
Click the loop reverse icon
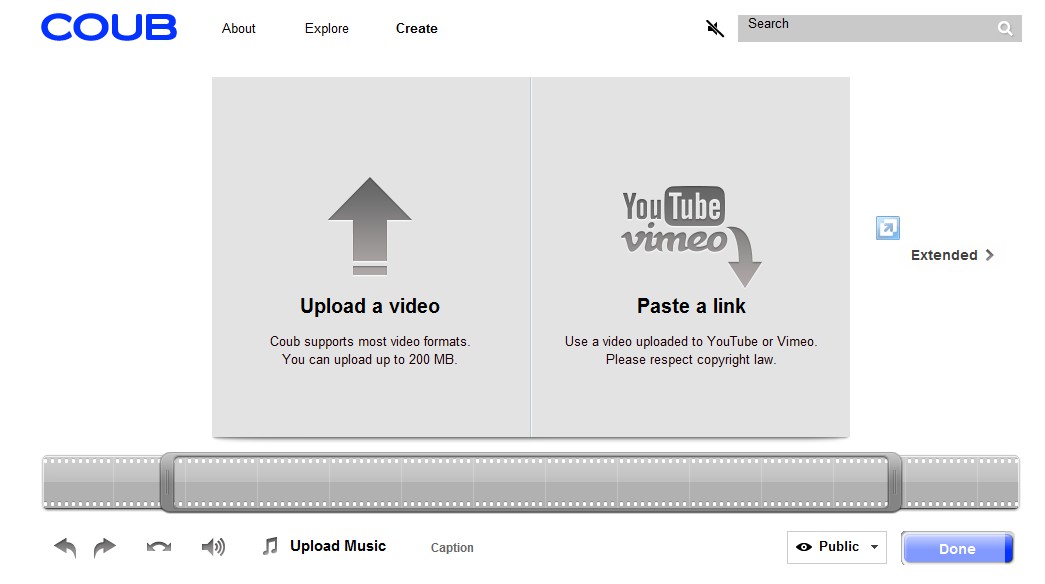click(x=159, y=547)
